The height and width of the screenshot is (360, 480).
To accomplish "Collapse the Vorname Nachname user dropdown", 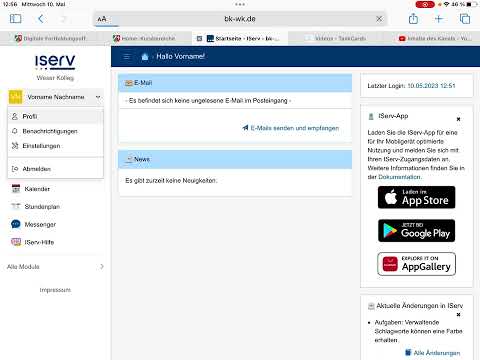I will click(98, 97).
